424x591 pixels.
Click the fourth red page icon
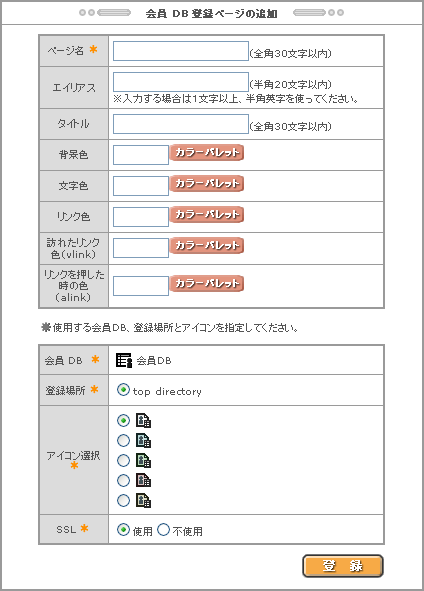pyautogui.click(x=143, y=481)
